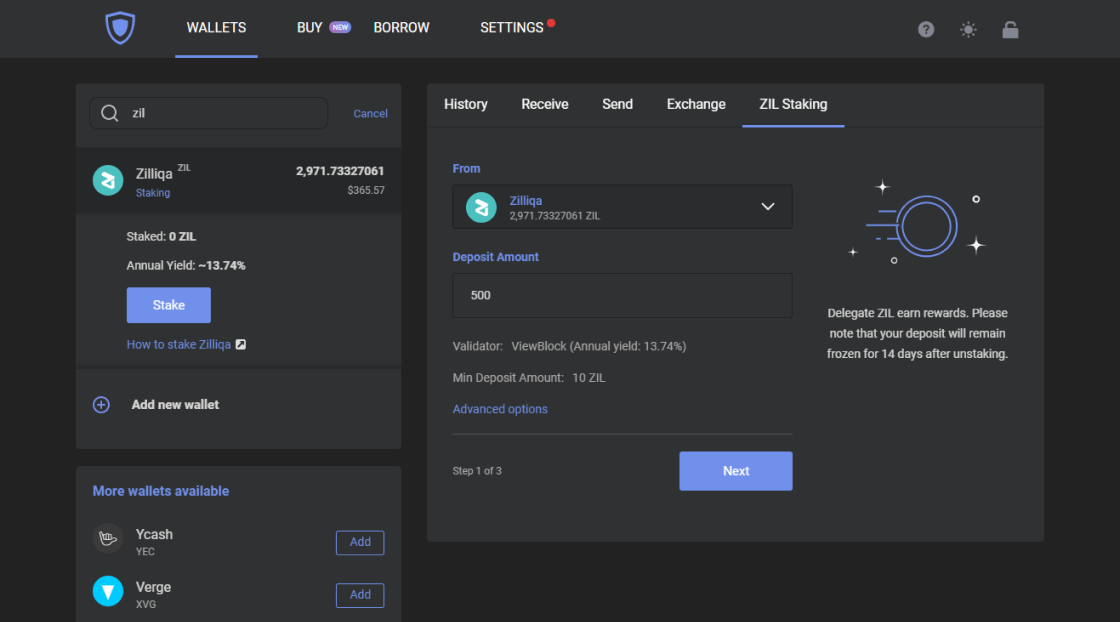Click the Deposit Amount label
The width and height of the screenshot is (1120, 622).
pos(496,257)
